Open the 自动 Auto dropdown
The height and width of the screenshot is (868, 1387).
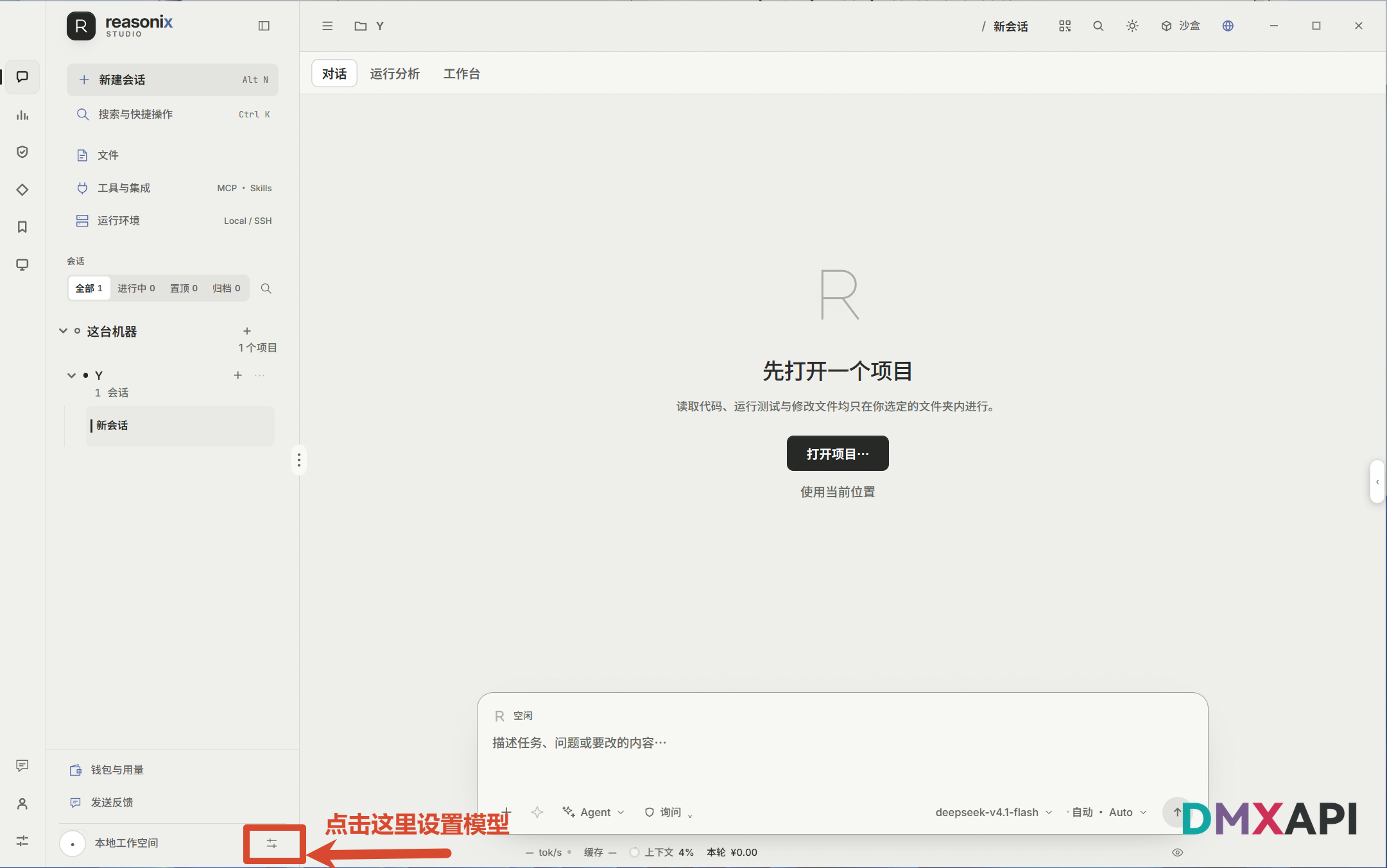(1109, 812)
